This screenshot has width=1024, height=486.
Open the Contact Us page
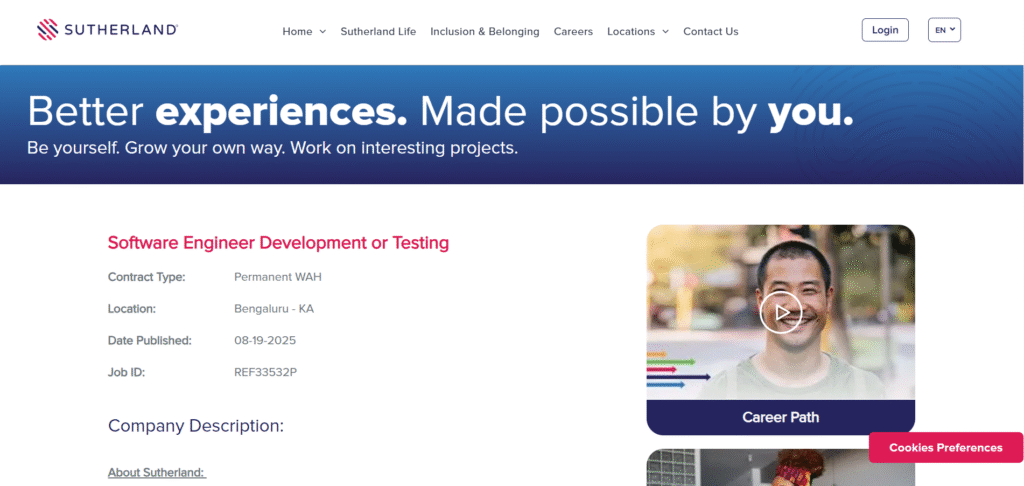[710, 31]
